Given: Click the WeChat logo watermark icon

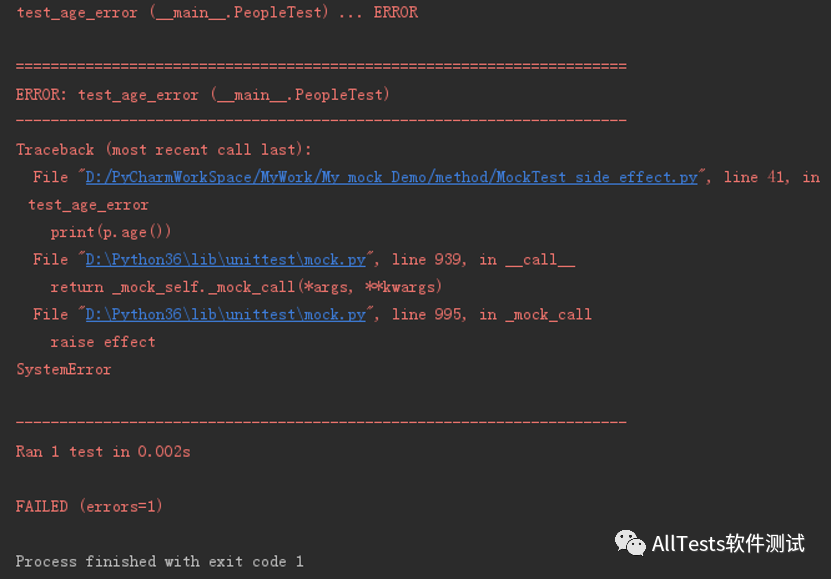Looking at the screenshot, I should 630,543.
